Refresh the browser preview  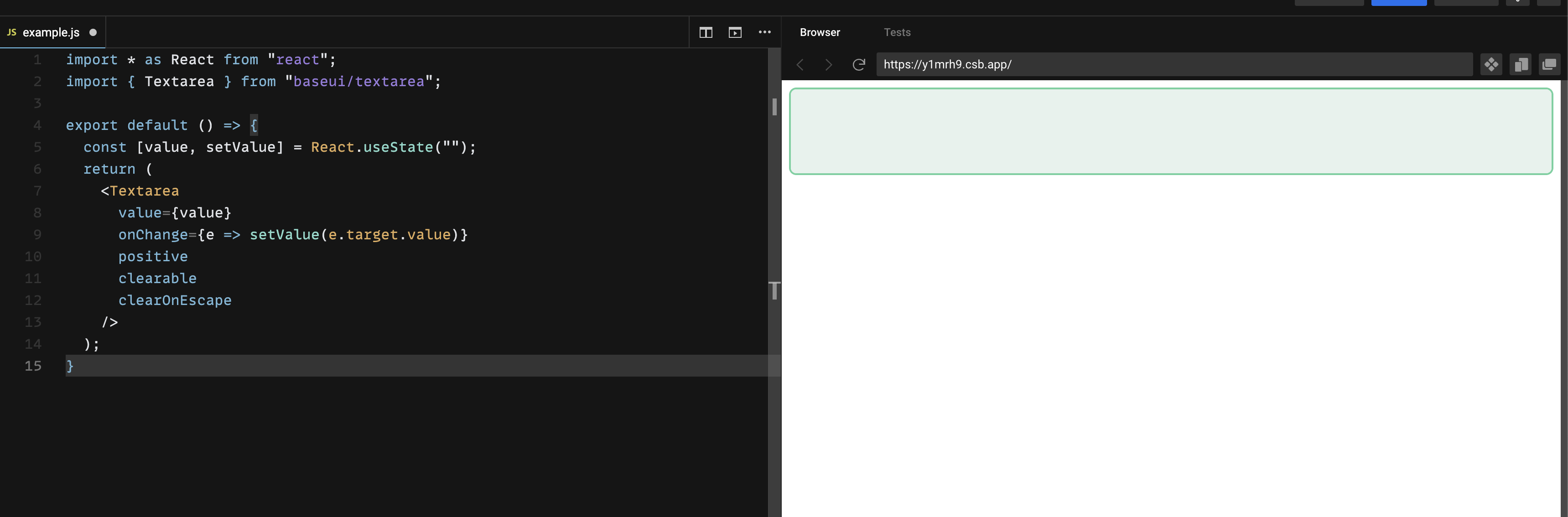point(858,64)
